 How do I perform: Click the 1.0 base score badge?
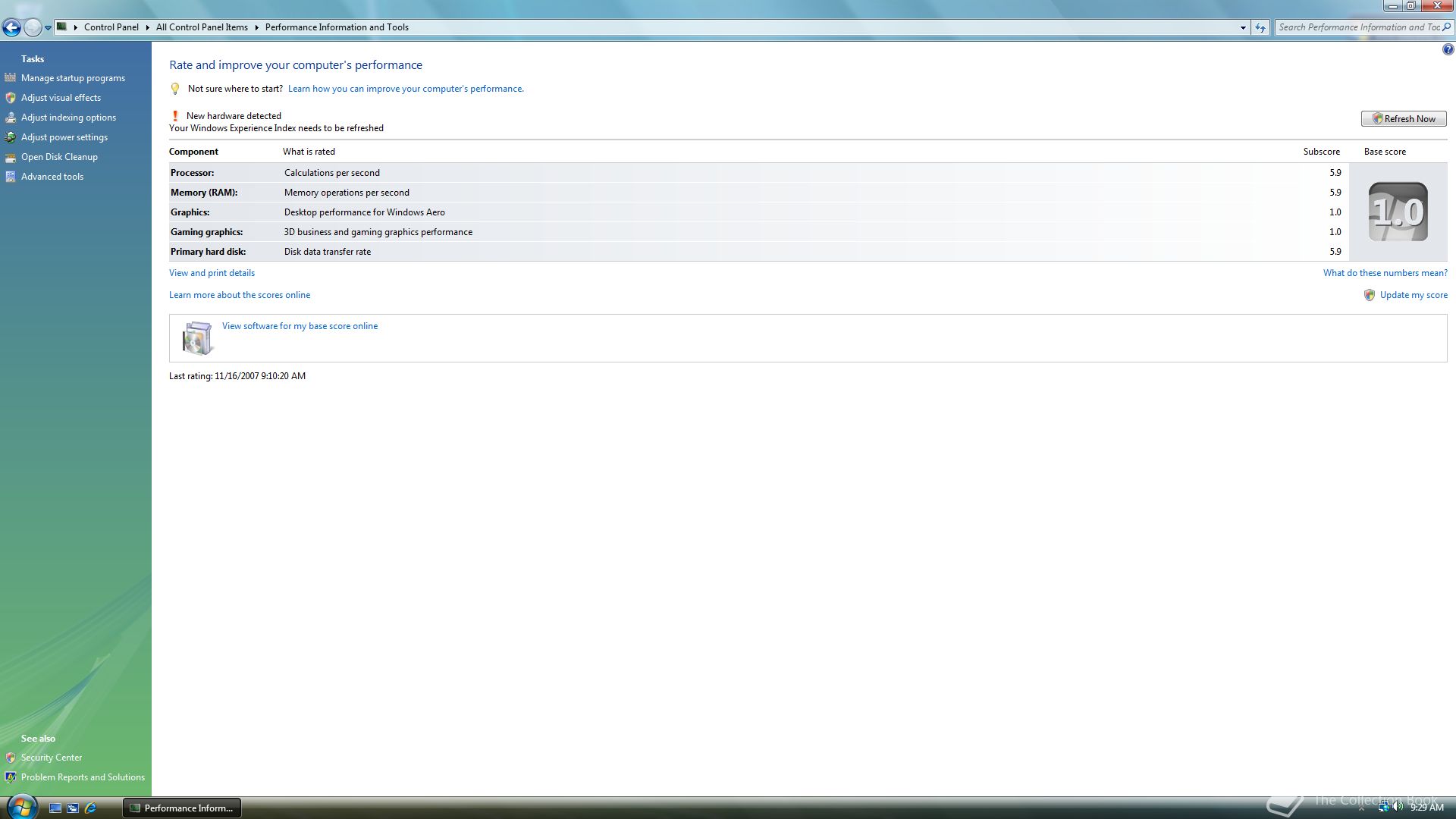point(1398,212)
